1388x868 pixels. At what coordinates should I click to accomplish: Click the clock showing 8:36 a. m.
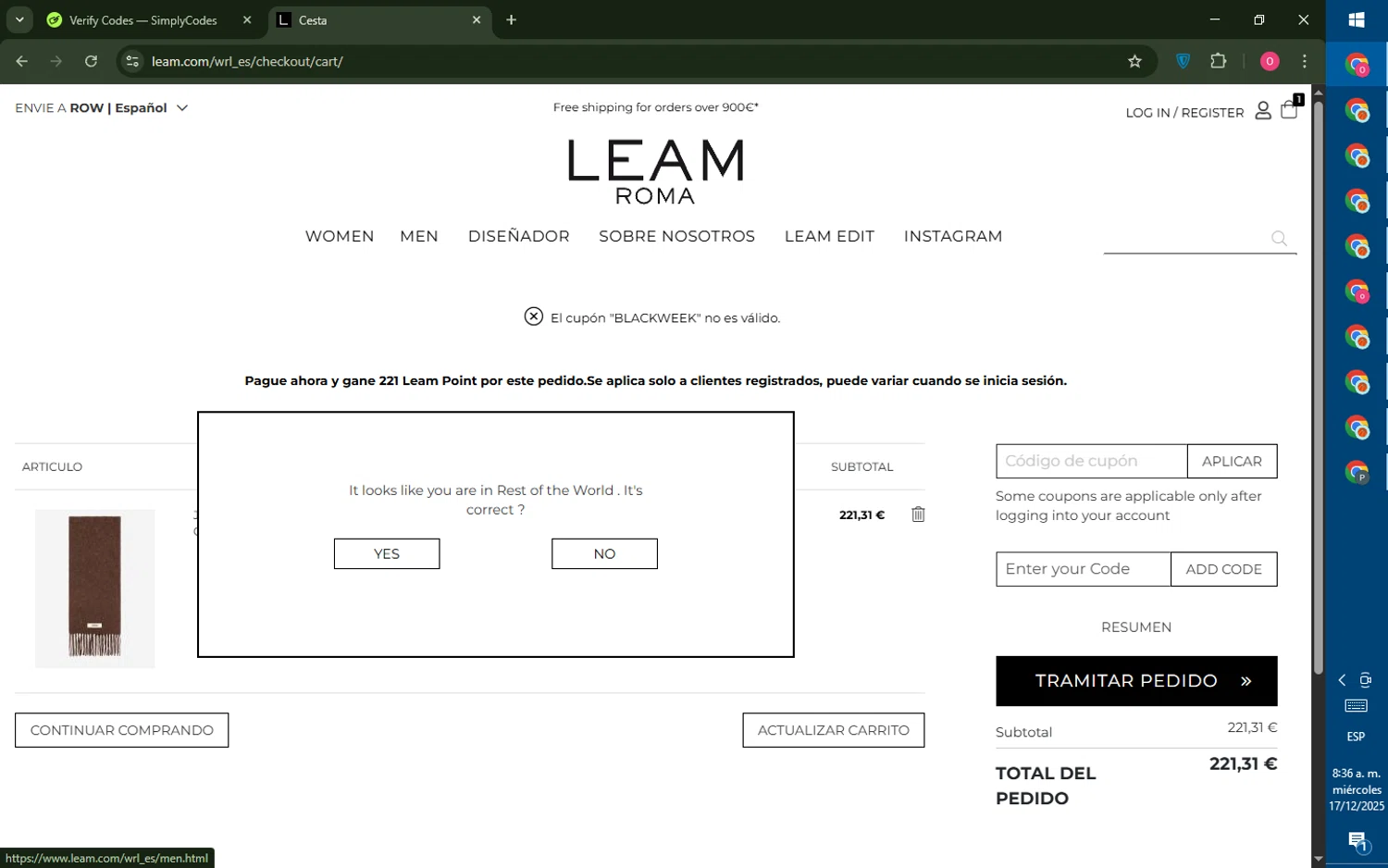tap(1357, 774)
